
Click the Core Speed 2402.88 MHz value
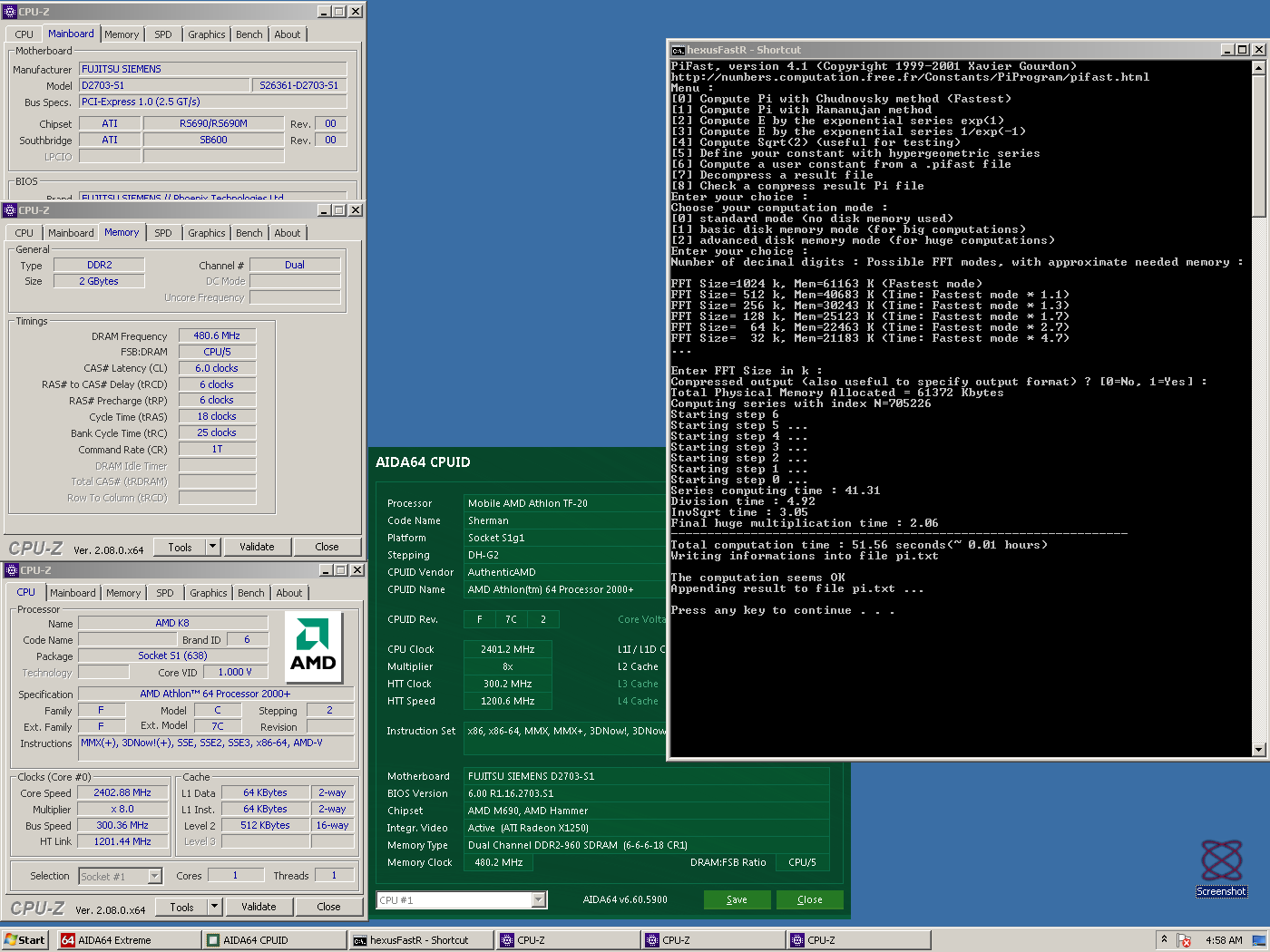coord(122,792)
